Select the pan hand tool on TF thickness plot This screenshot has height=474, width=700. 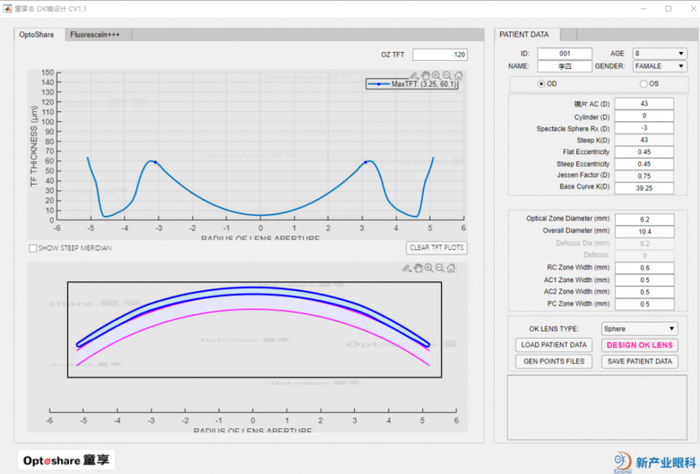pos(425,75)
